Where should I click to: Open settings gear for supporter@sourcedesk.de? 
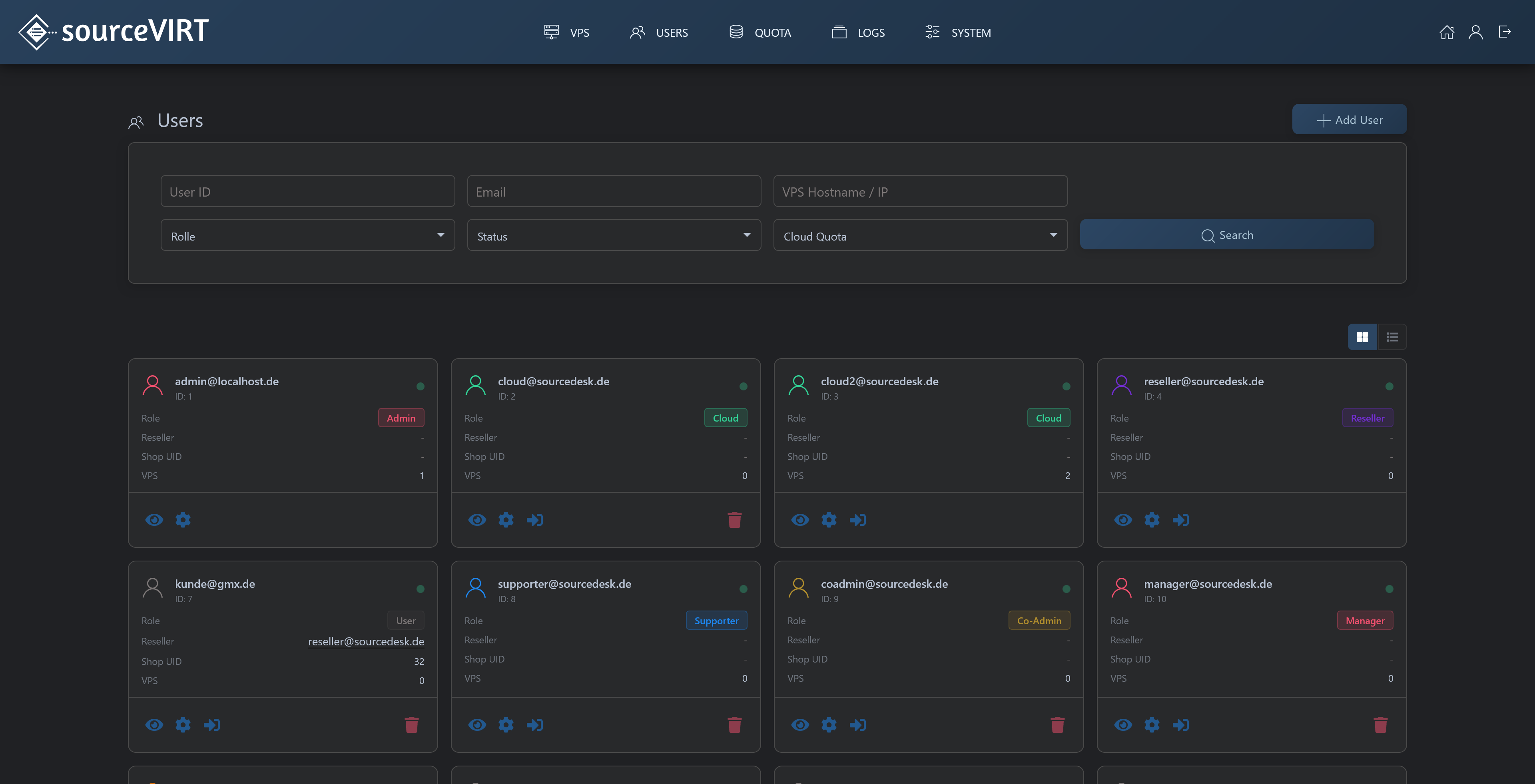click(506, 724)
